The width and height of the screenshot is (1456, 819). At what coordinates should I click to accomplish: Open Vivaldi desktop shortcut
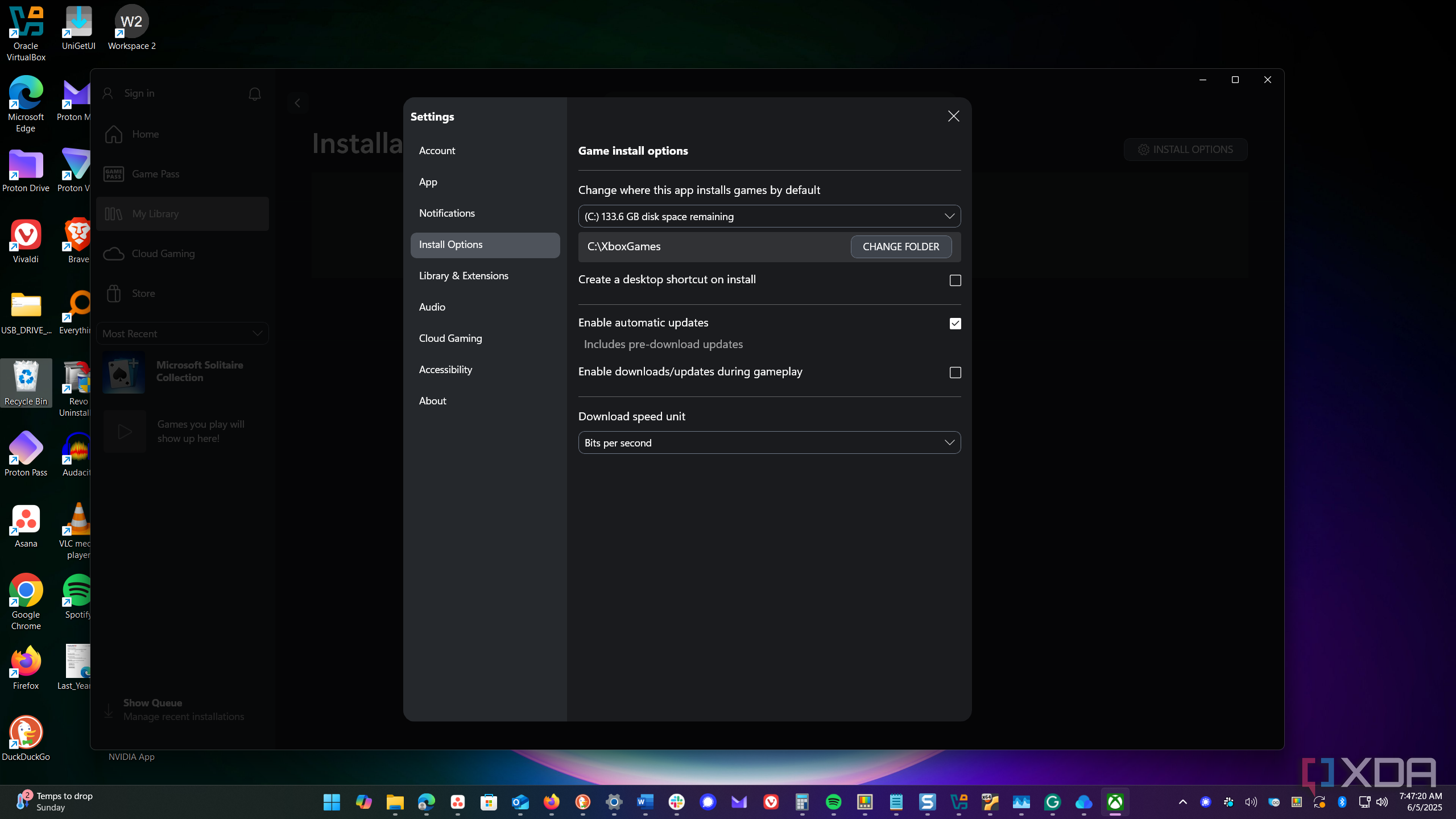point(26,241)
